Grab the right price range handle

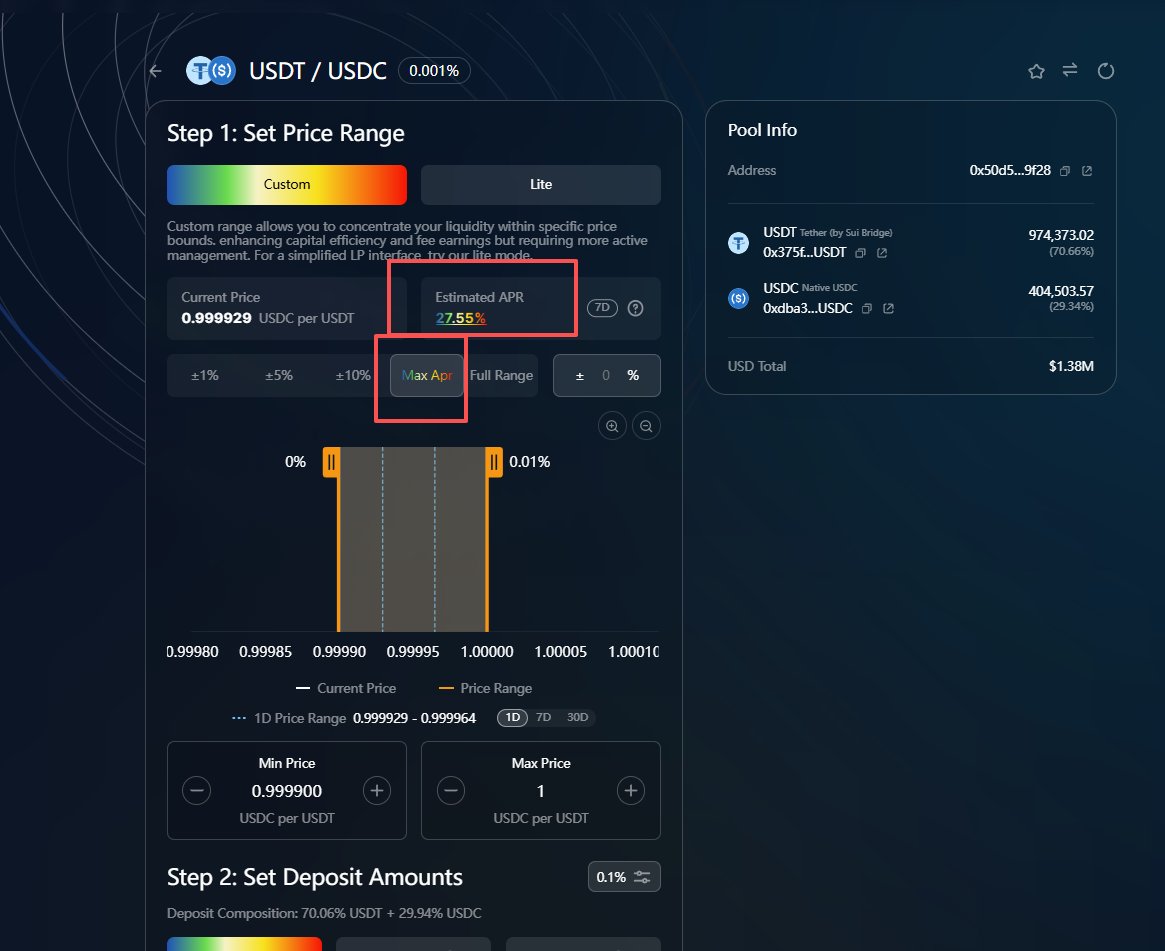point(494,462)
